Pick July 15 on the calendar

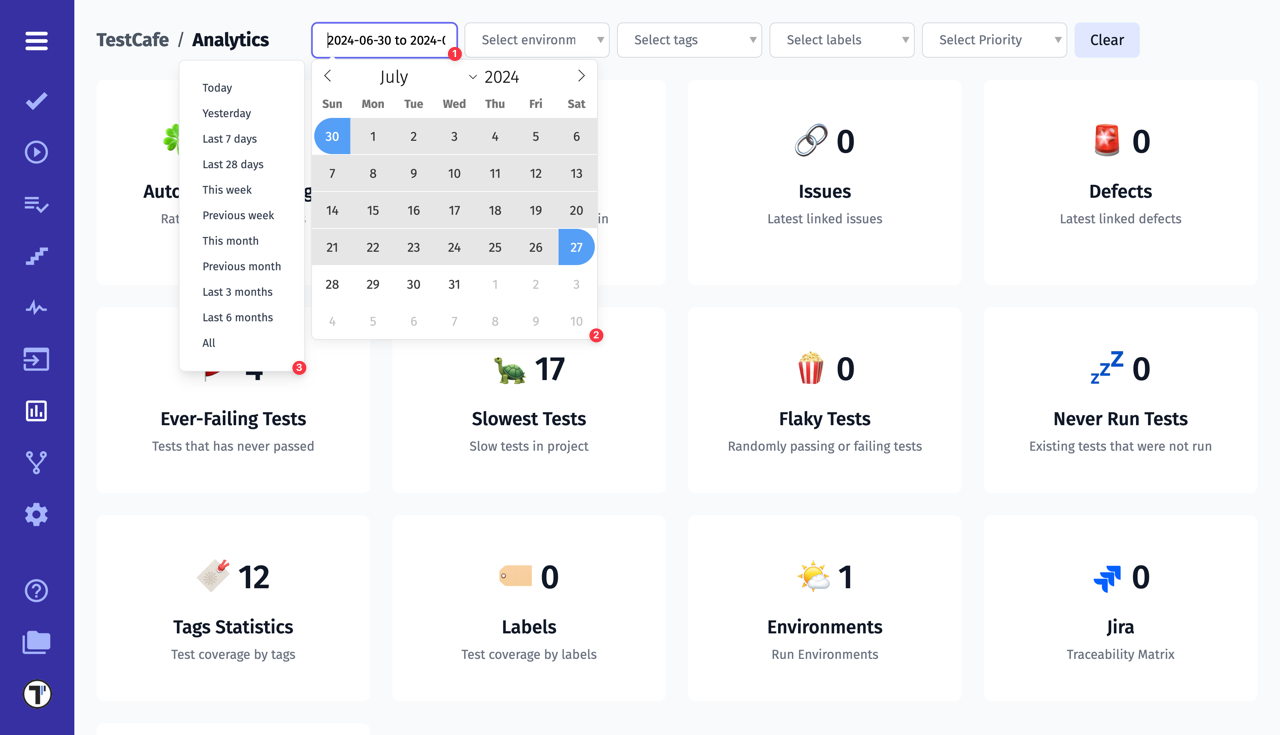pos(372,210)
